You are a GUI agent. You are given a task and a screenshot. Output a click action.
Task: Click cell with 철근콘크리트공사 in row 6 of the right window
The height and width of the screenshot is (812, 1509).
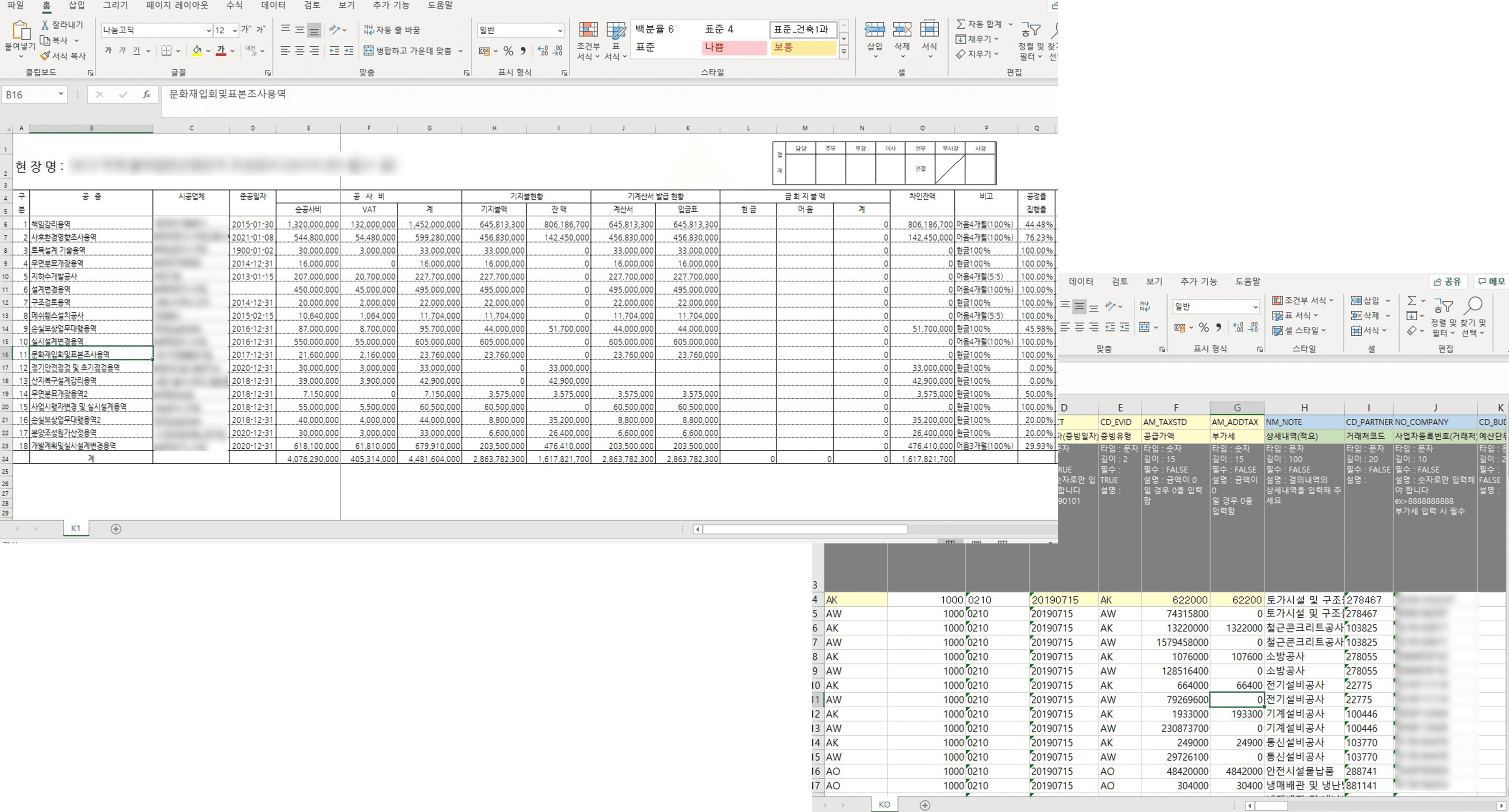coord(1304,628)
